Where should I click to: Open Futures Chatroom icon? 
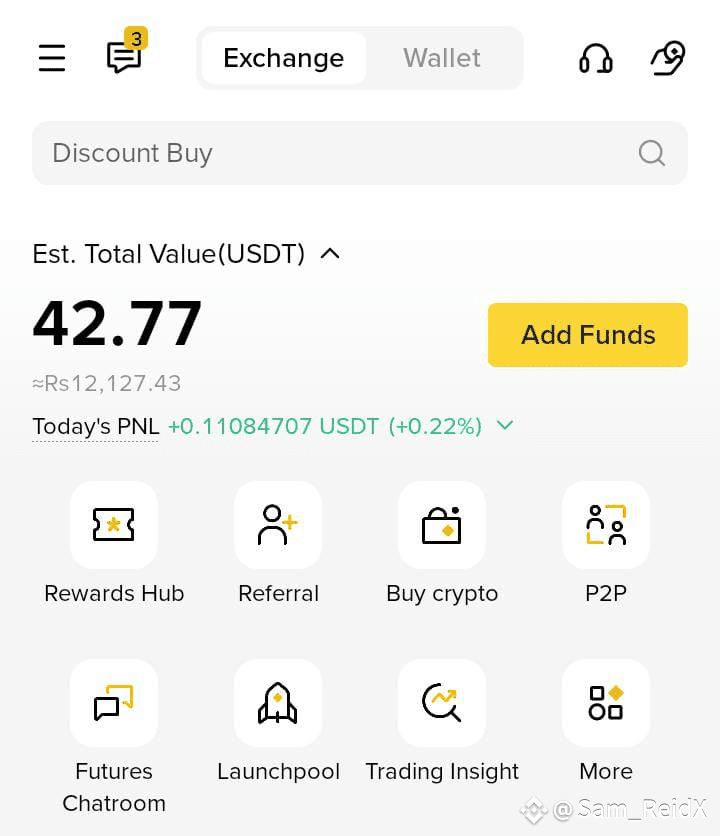coord(114,703)
